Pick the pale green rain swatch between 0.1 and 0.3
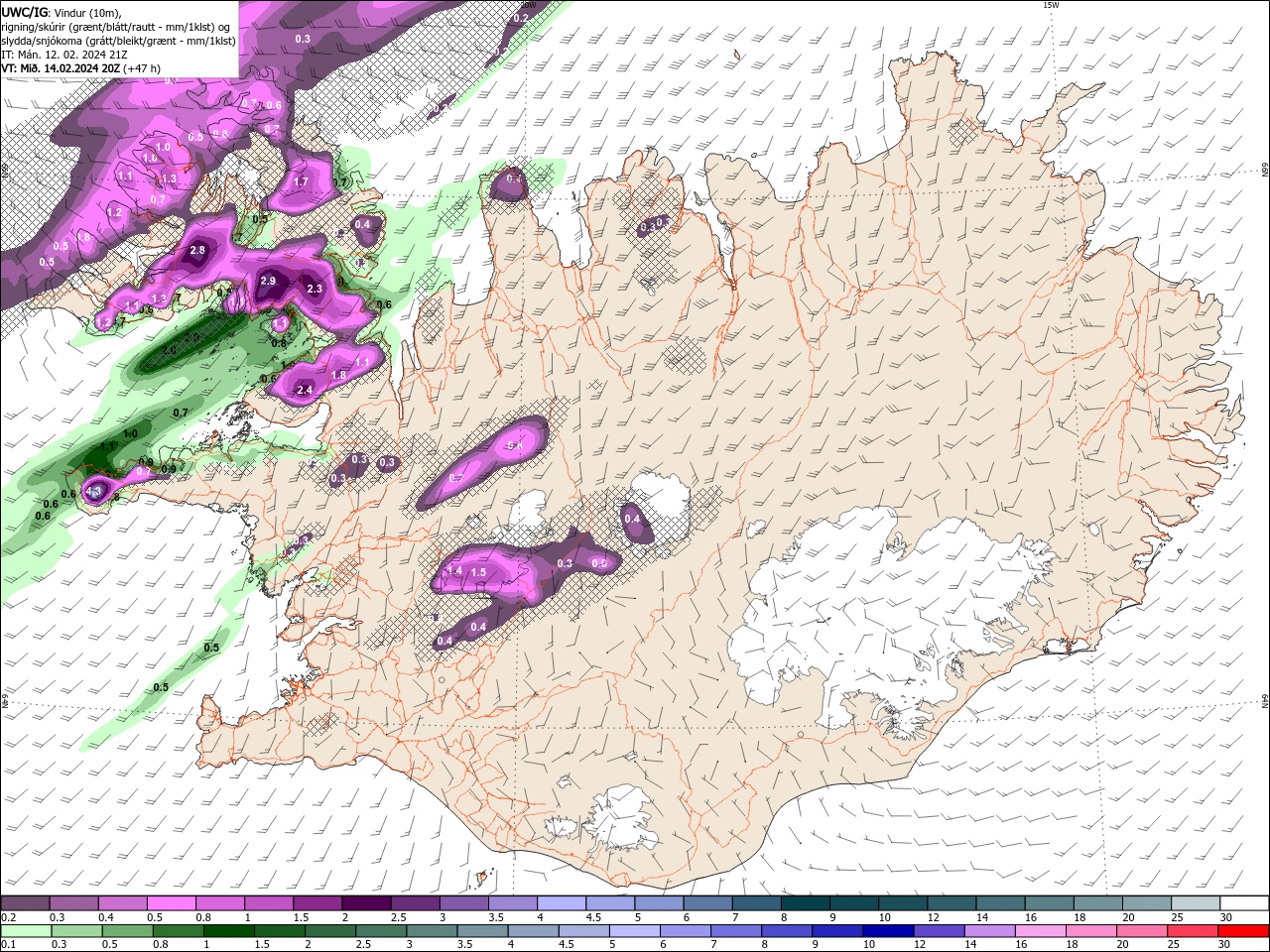 [26, 931]
